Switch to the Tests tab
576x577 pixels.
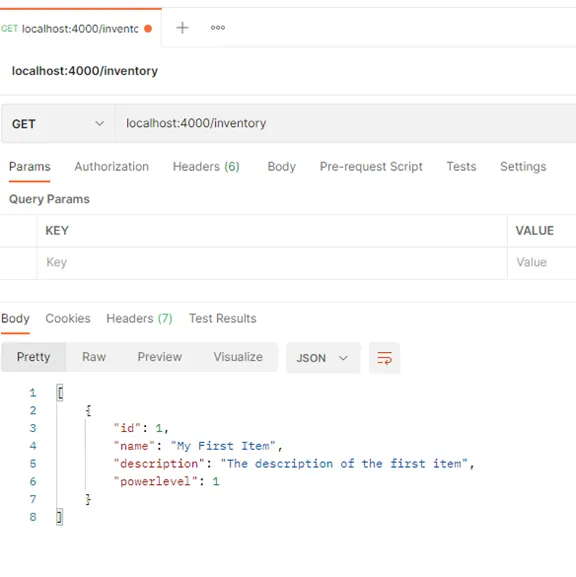click(x=461, y=167)
